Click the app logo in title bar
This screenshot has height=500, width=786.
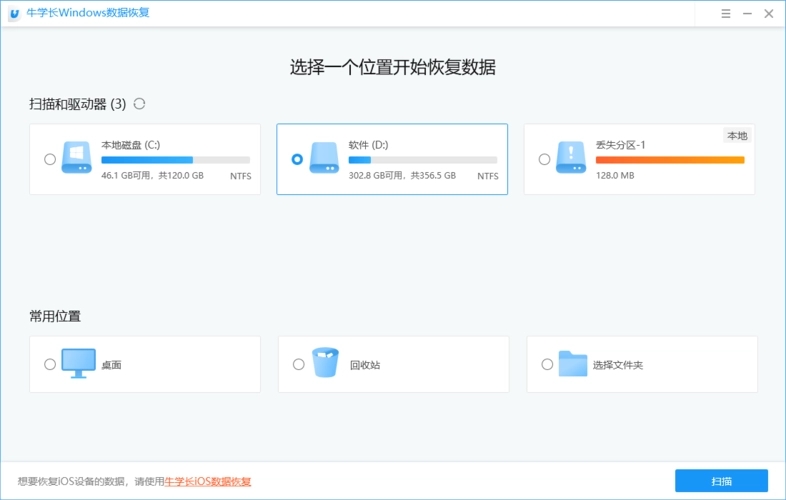(x=14, y=14)
